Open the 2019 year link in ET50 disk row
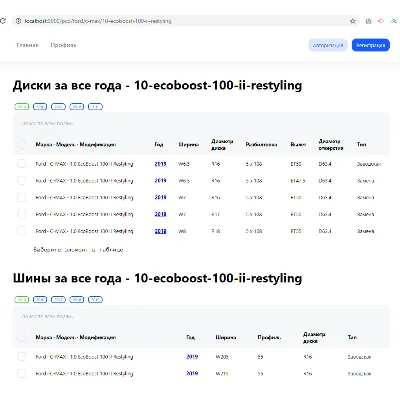 (160, 164)
